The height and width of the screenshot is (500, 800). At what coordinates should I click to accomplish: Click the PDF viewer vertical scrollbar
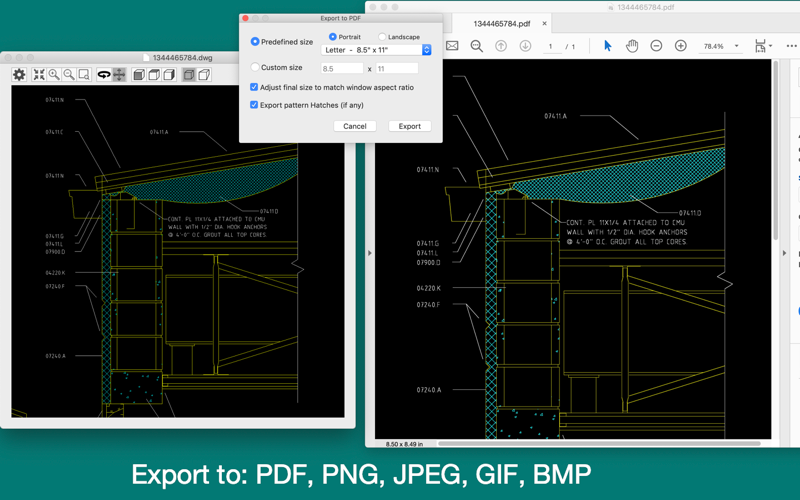coord(776,151)
